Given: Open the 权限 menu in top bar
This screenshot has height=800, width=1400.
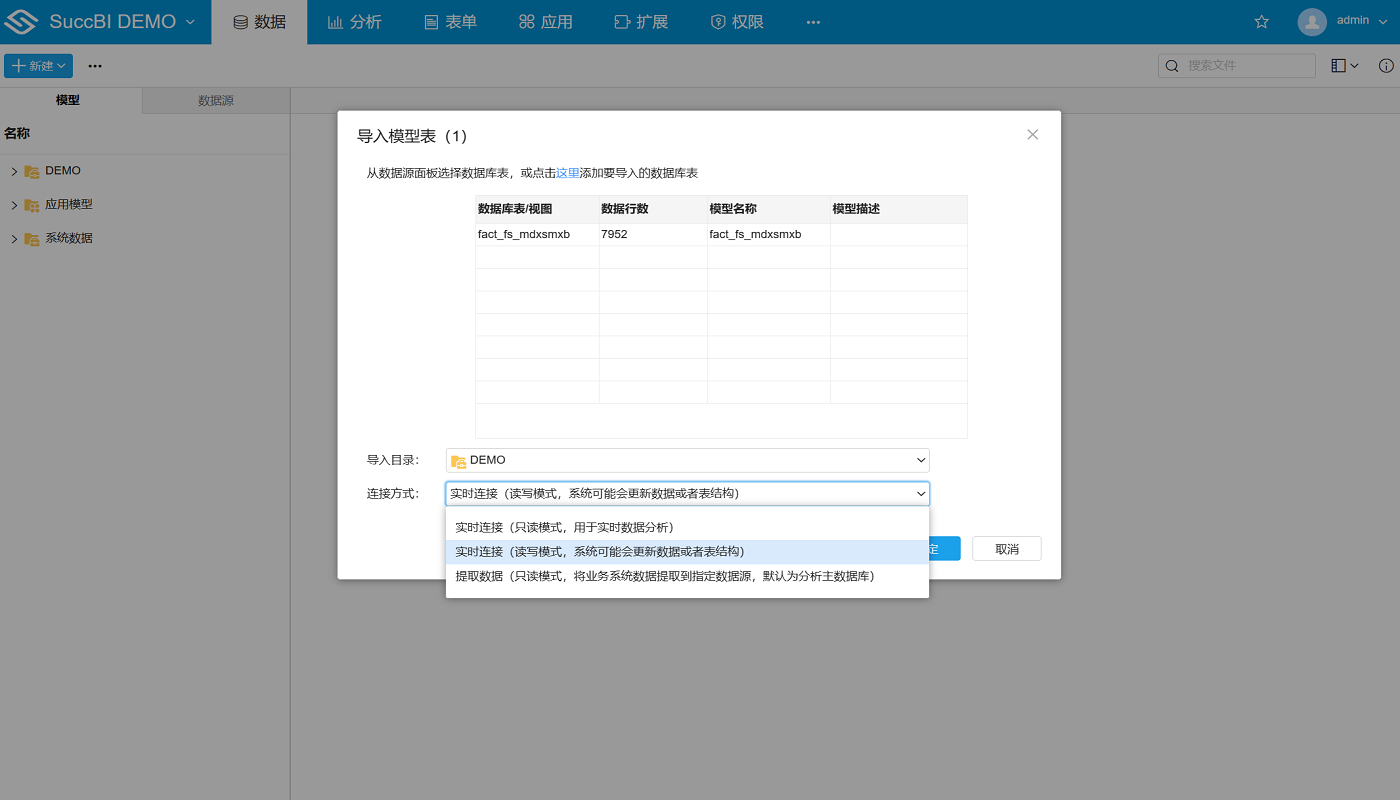Looking at the screenshot, I should (x=737, y=22).
